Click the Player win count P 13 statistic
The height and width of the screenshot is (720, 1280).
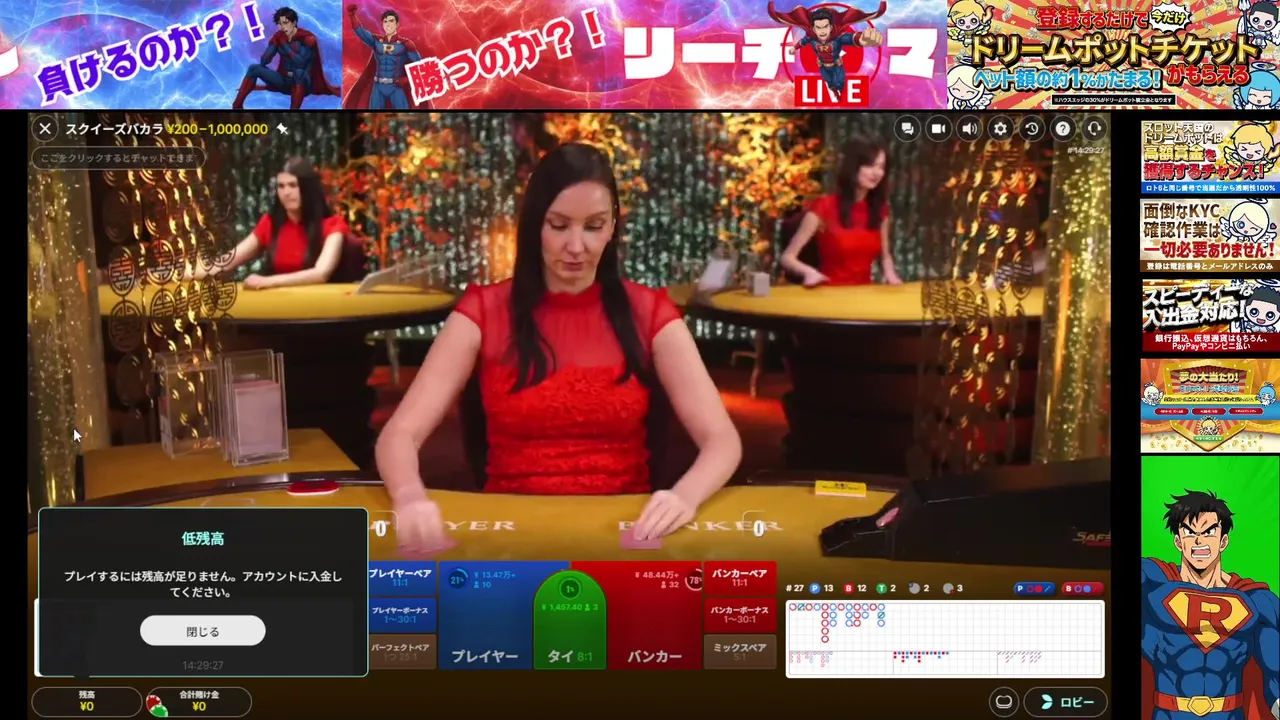click(822, 589)
